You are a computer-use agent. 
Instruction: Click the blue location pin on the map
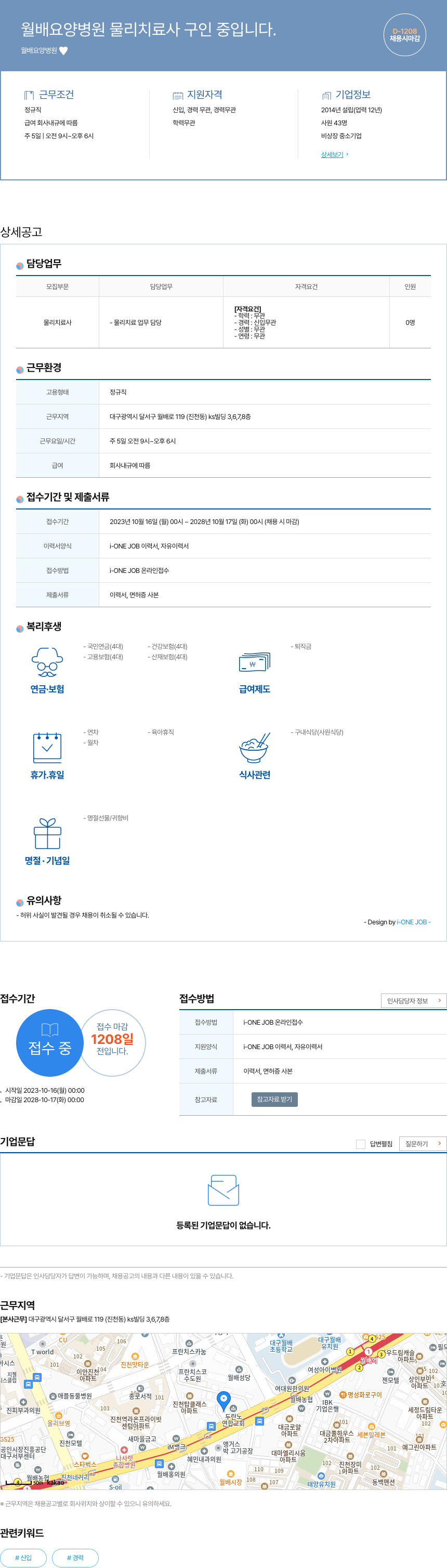[x=224, y=1401]
